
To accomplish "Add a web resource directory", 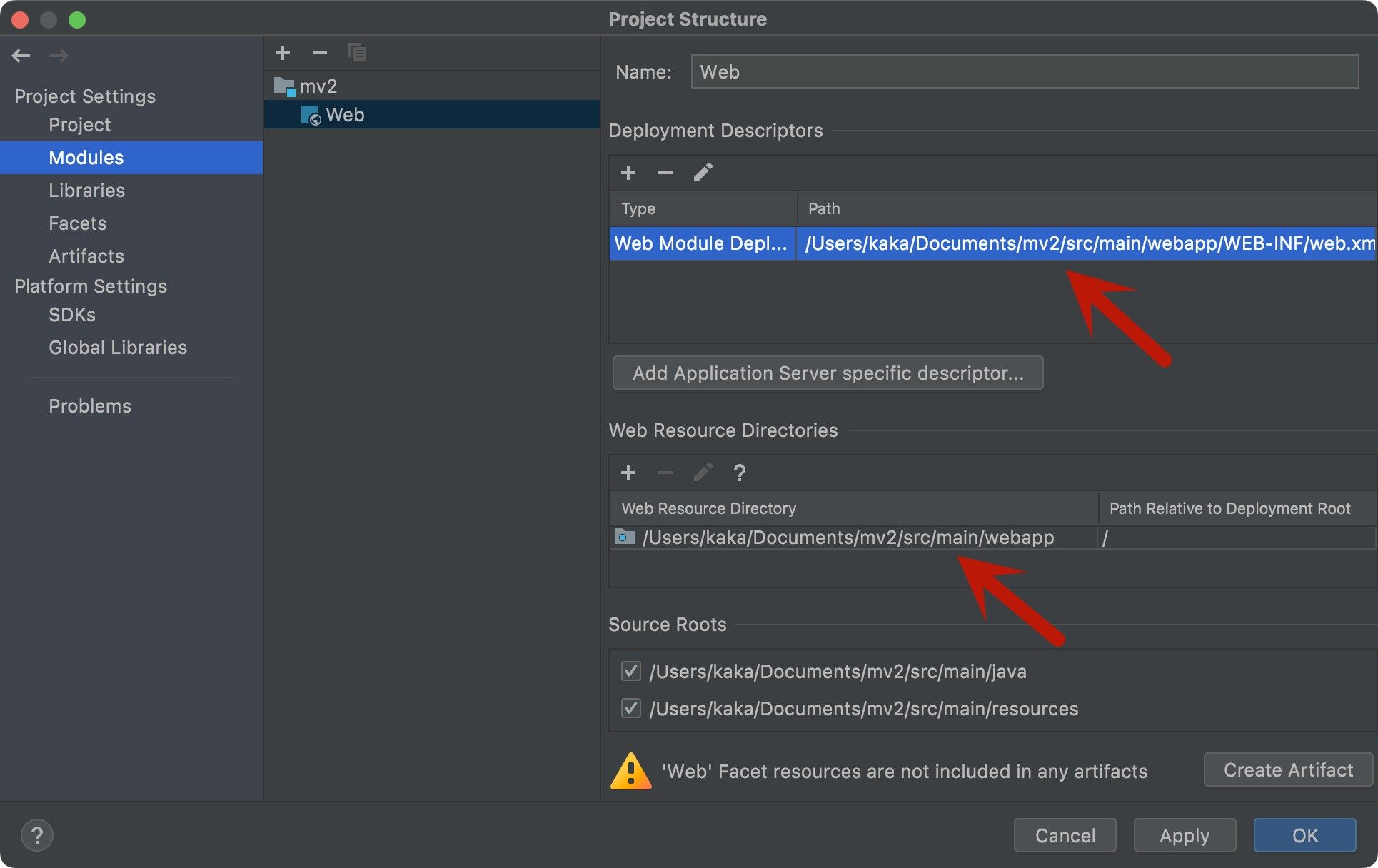I will [x=628, y=473].
